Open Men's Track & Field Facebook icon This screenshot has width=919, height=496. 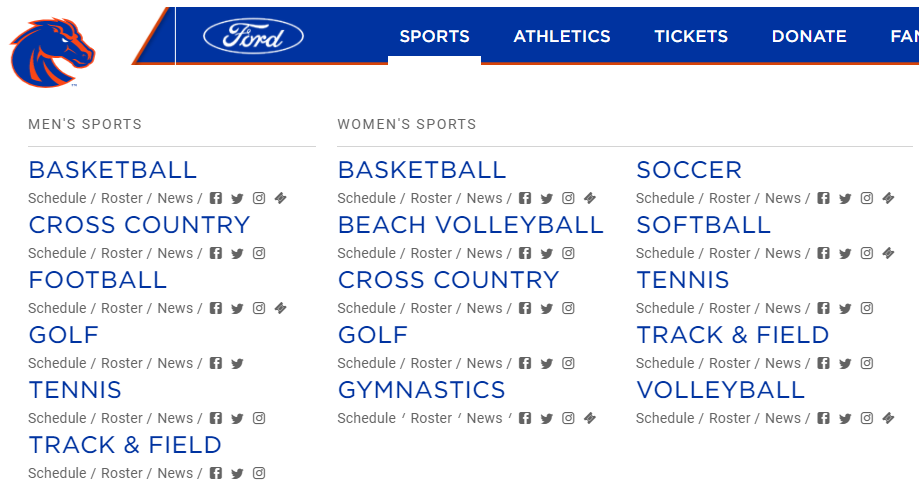(x=216, y=473)
